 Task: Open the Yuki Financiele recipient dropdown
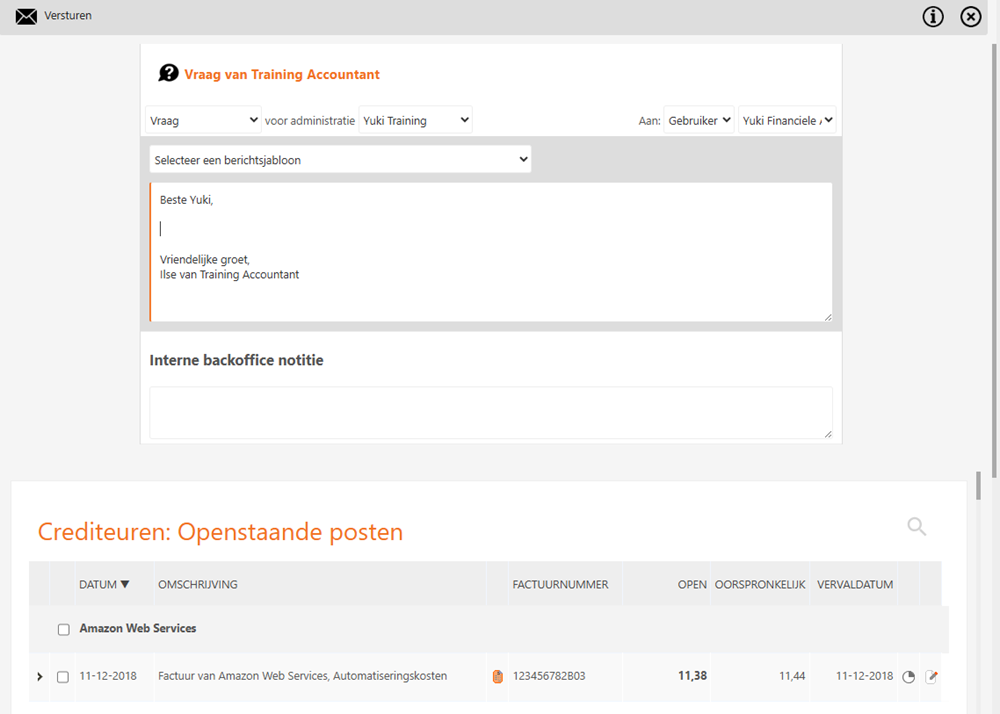pyautogui.click(x=787, y=120)
